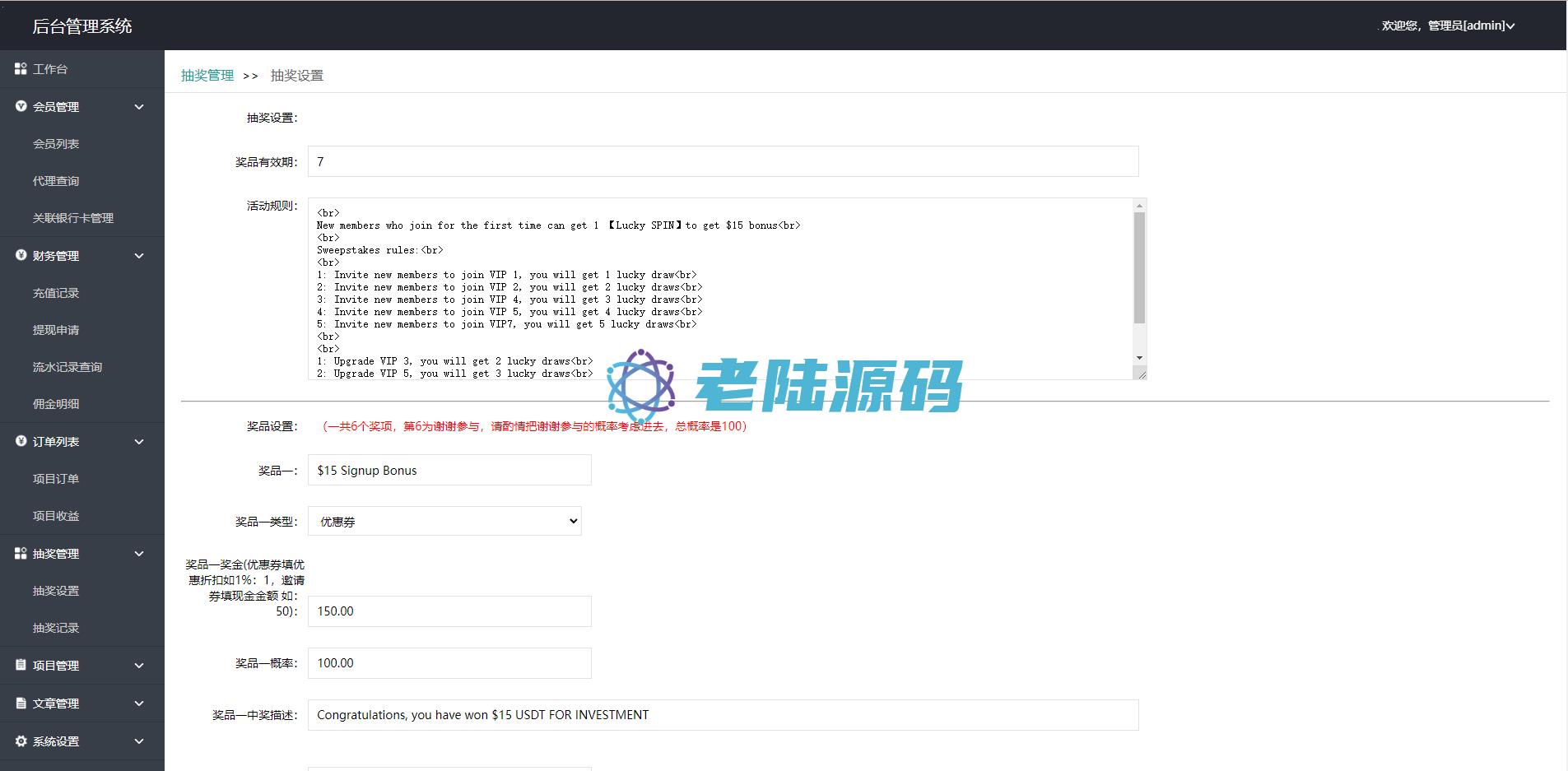The width and height of the screenshot is (1568, 771).
Task: Open the 奖品一类型 dropdown
Action: [444, 521]
